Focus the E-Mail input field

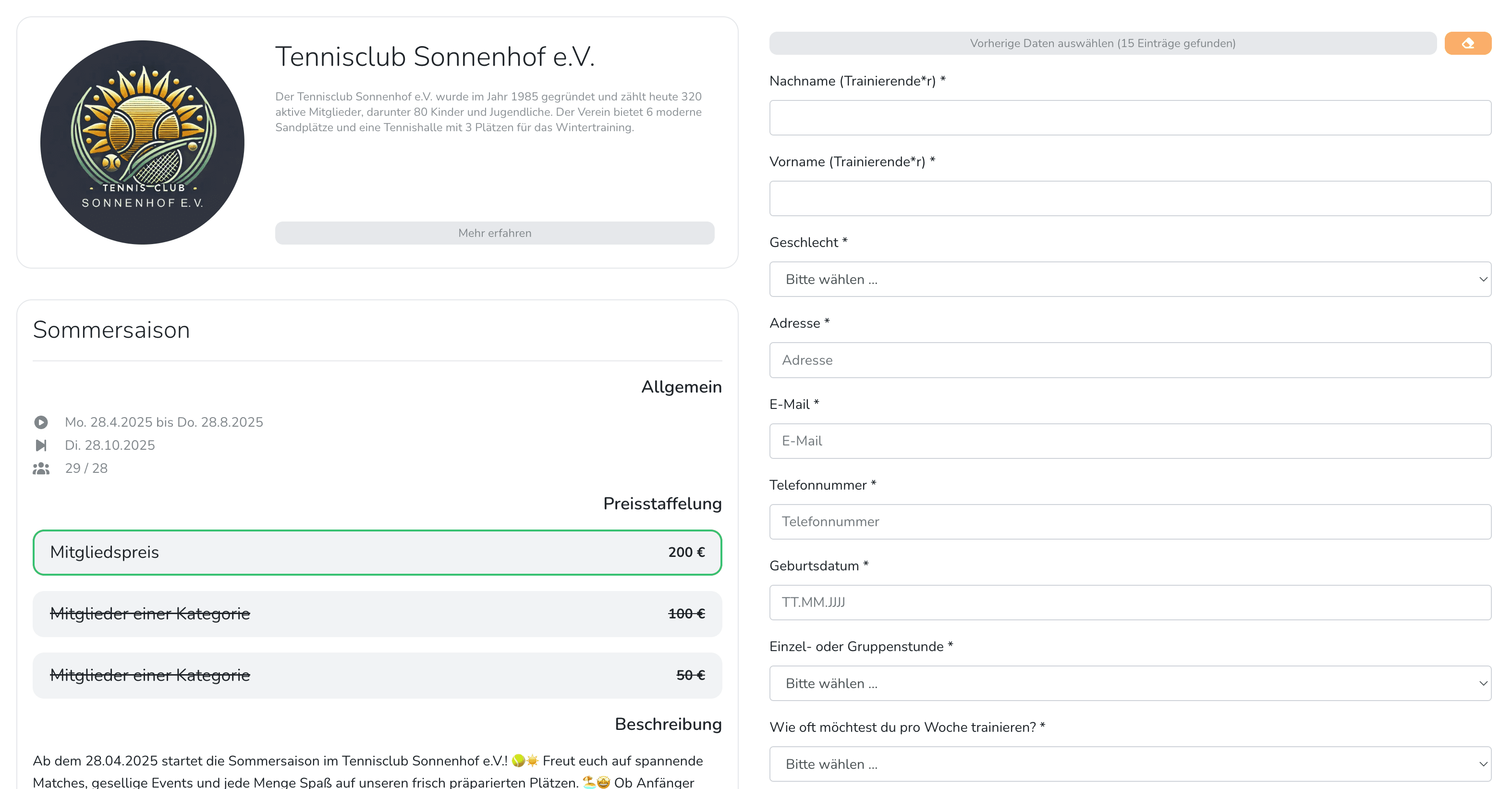[x=1130, y=441]
